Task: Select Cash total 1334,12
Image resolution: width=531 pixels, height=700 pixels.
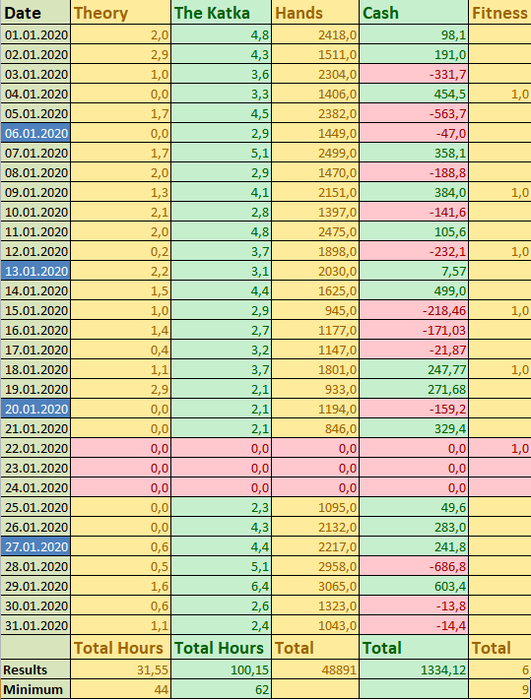Action: coord(414,670)
